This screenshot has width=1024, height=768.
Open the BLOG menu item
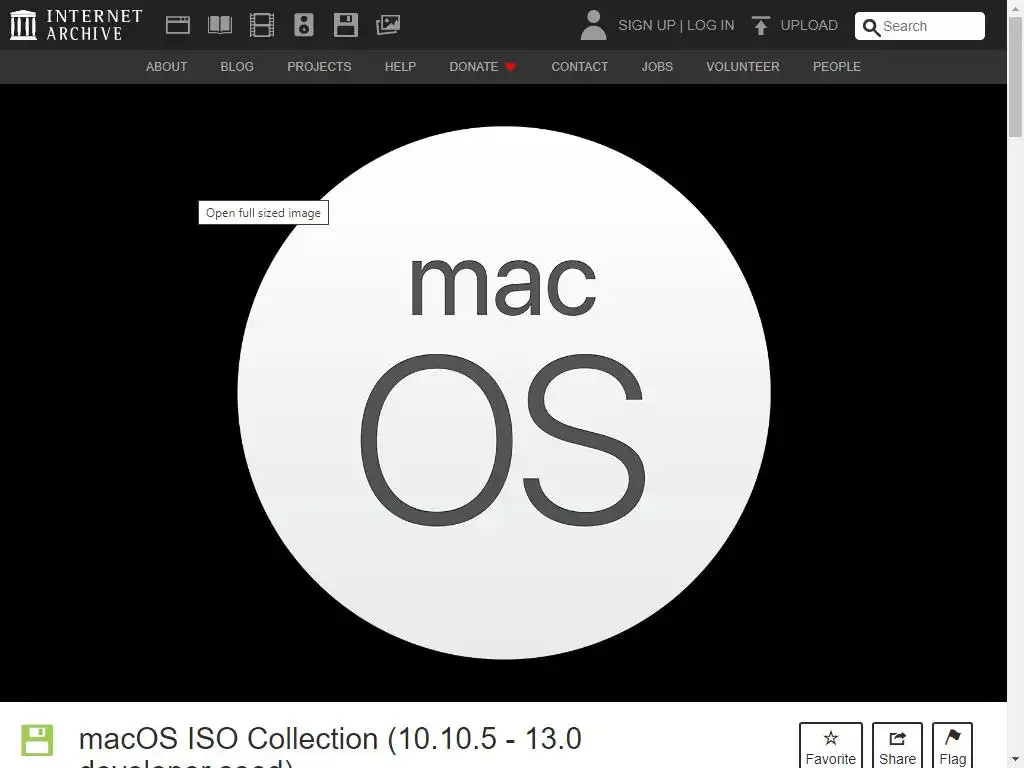click(237, 67)
